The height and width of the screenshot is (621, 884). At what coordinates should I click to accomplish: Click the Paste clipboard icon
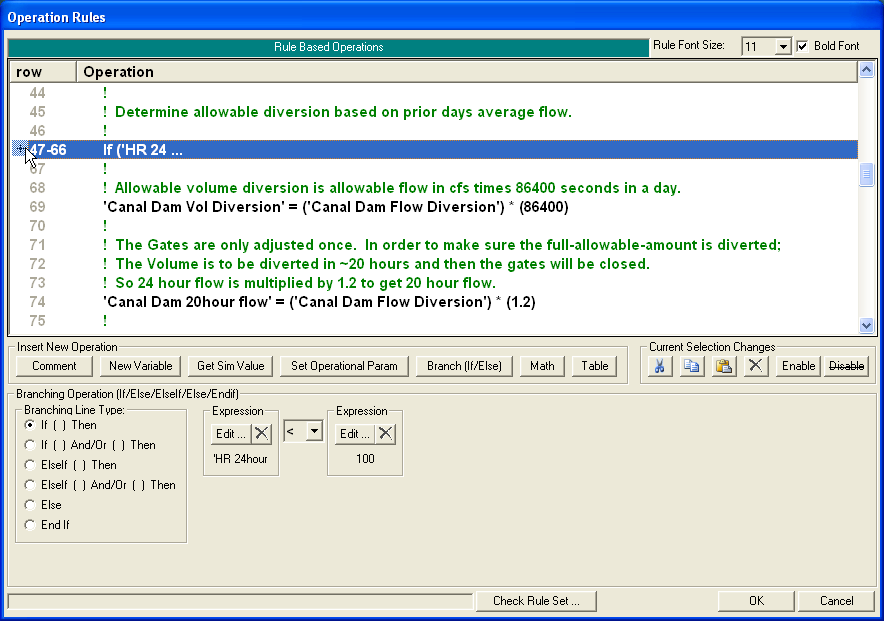[724, 366]
